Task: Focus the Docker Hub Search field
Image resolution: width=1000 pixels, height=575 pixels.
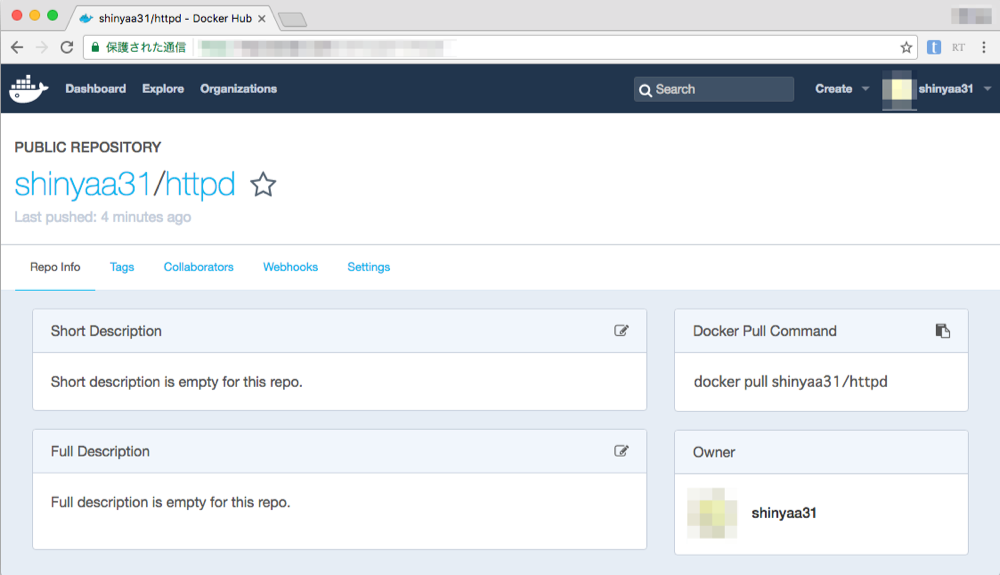Action: point(714,89)
